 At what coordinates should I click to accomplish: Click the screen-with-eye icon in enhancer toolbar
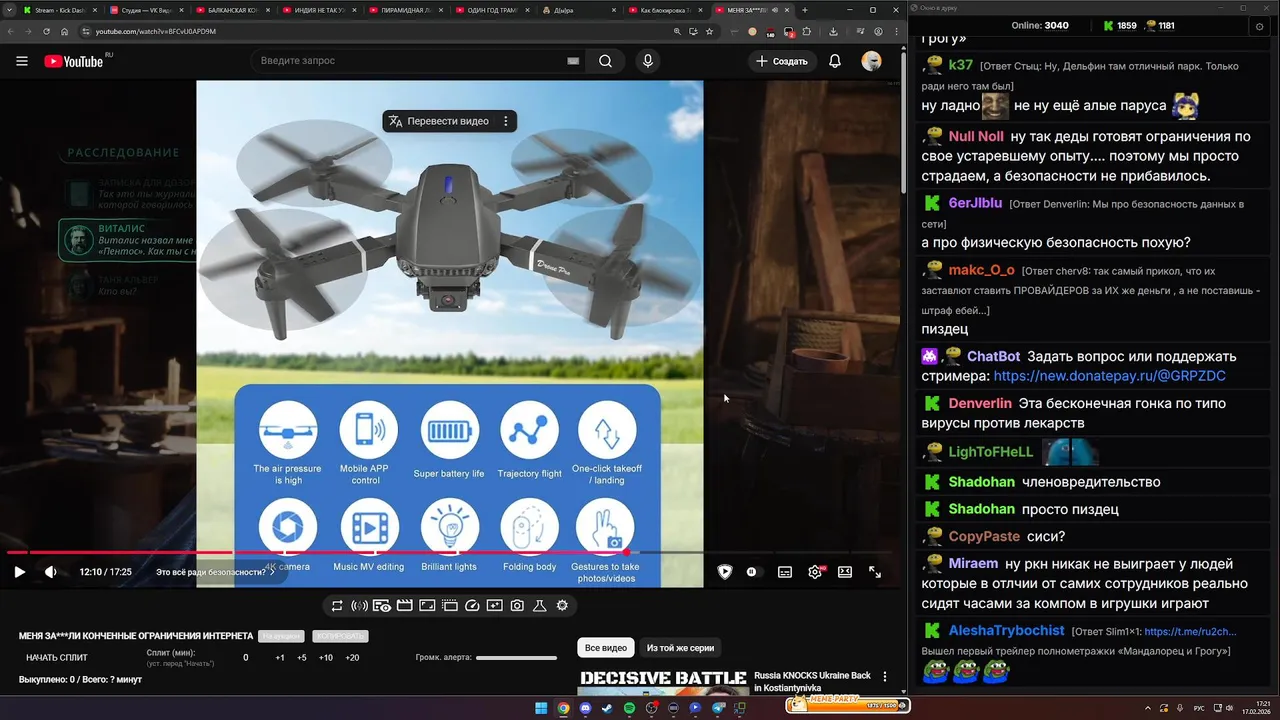tap(382, 605)
